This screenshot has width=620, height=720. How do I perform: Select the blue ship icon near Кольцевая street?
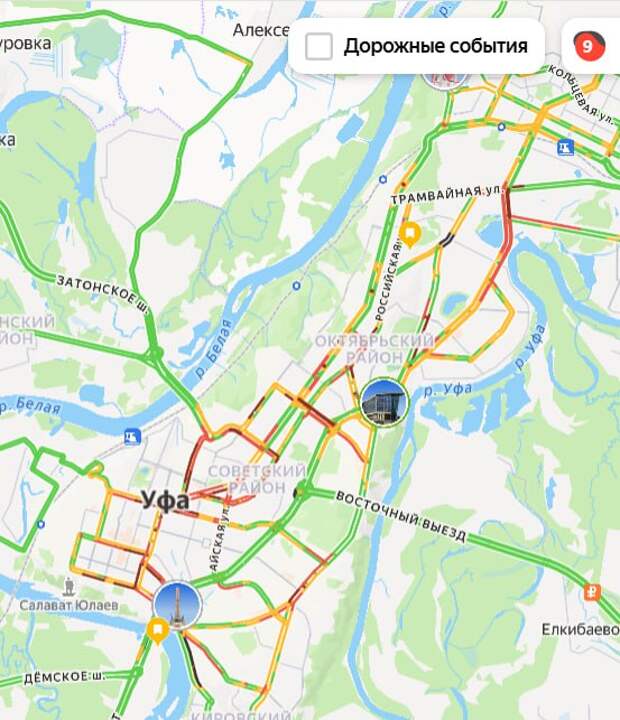565,147
